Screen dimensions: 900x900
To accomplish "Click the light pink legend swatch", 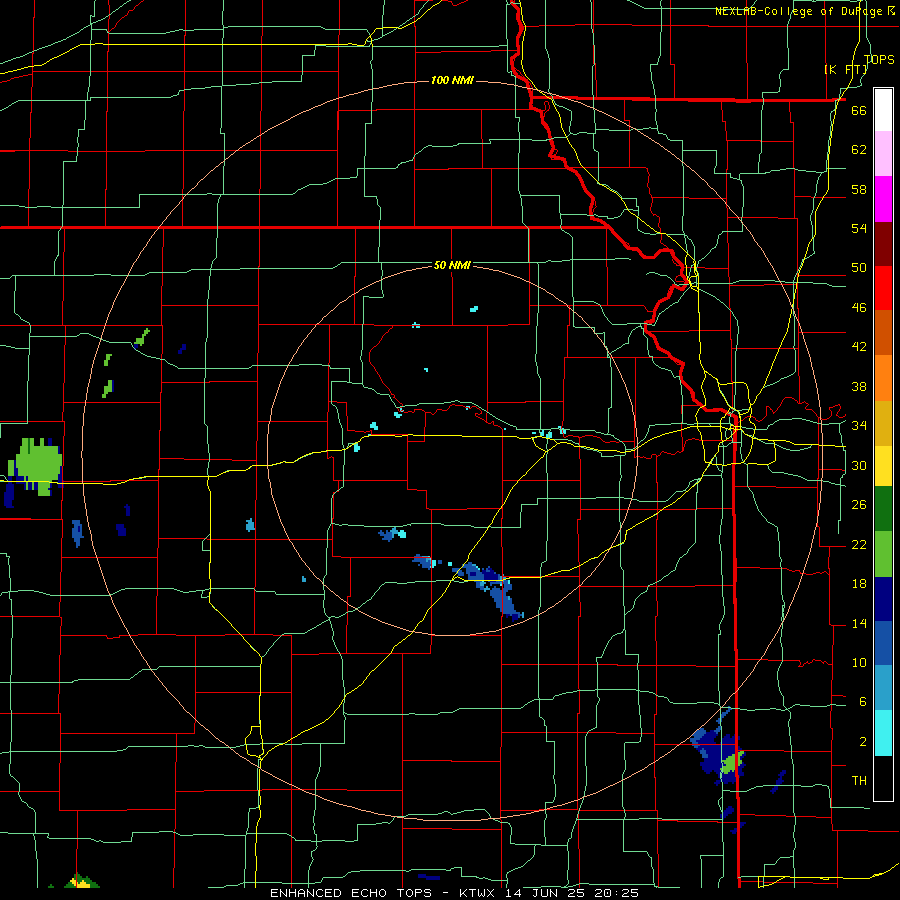I will (x=883, y=154).
